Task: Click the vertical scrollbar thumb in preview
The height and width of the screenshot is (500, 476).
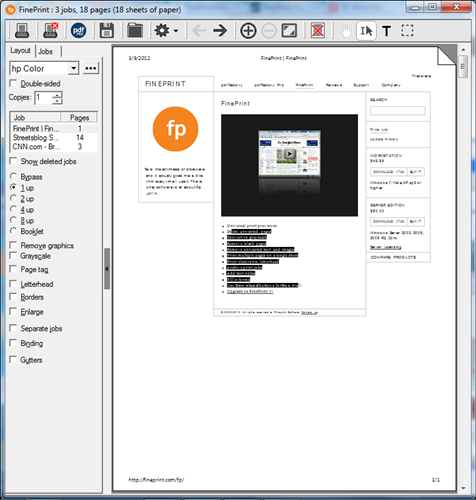Action: 463,66
